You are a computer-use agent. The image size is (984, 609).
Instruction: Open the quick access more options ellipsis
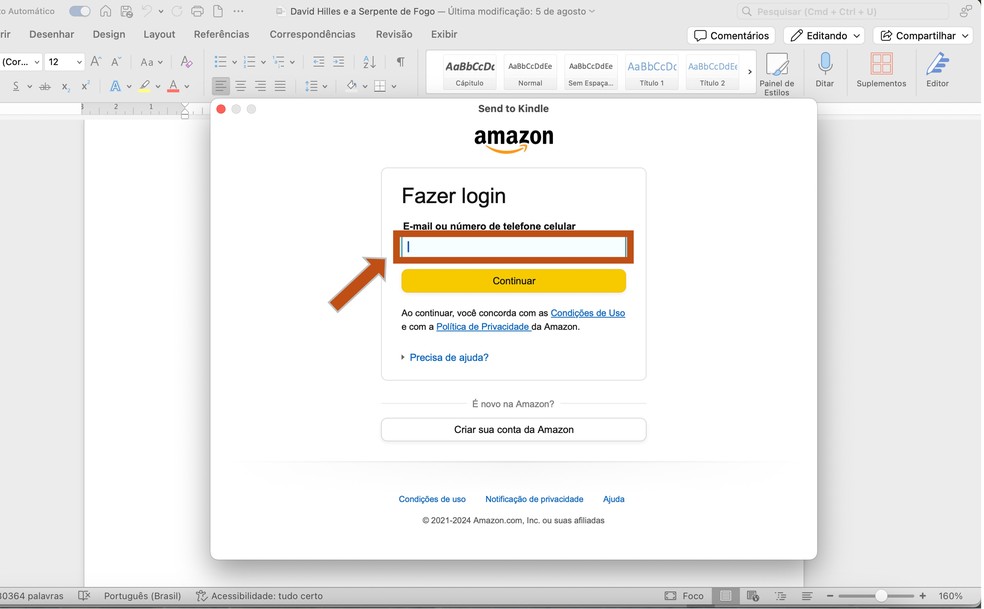238,11
